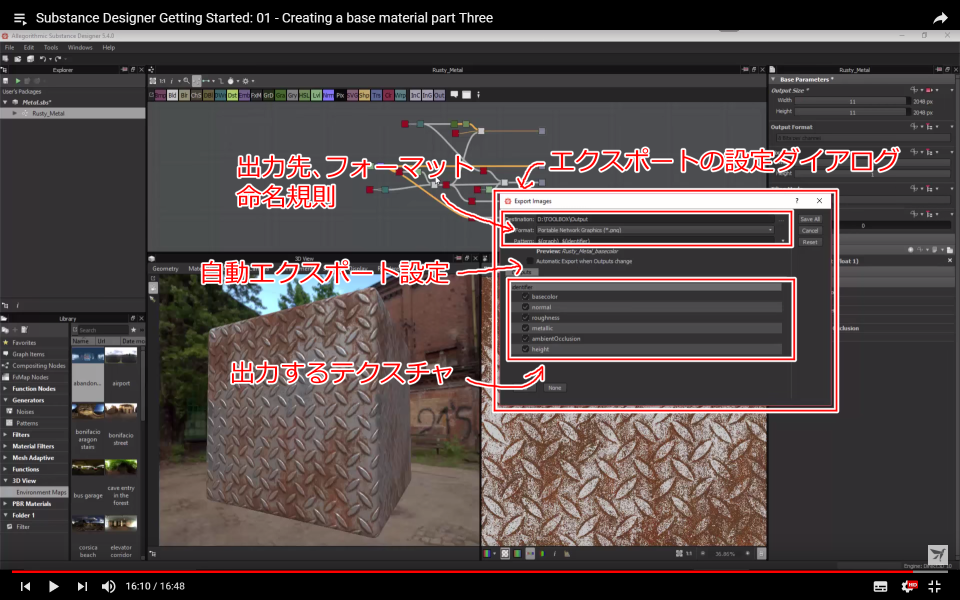Click the Levels (Lvl) node shortcut icon
960x600 pixels.
tap(316, 96)
